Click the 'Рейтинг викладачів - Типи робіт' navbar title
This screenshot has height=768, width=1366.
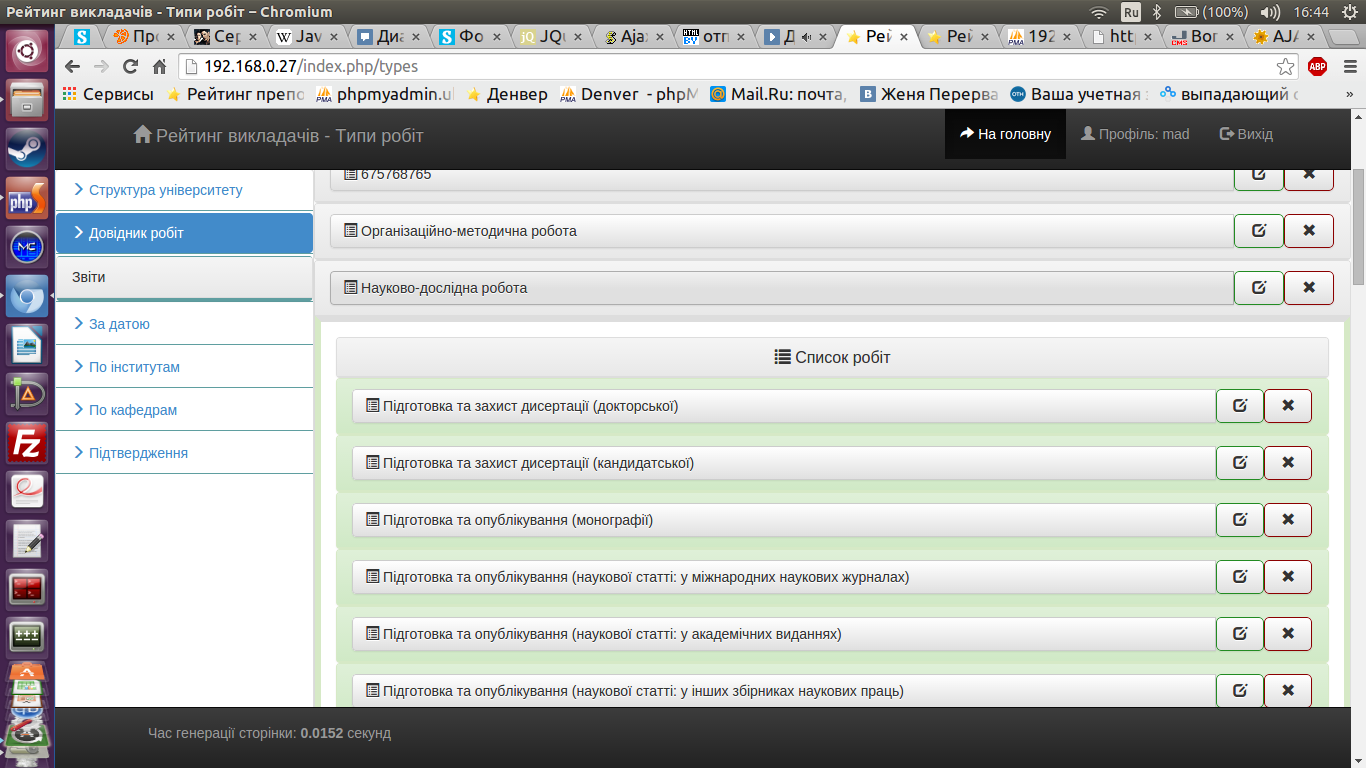279,135
